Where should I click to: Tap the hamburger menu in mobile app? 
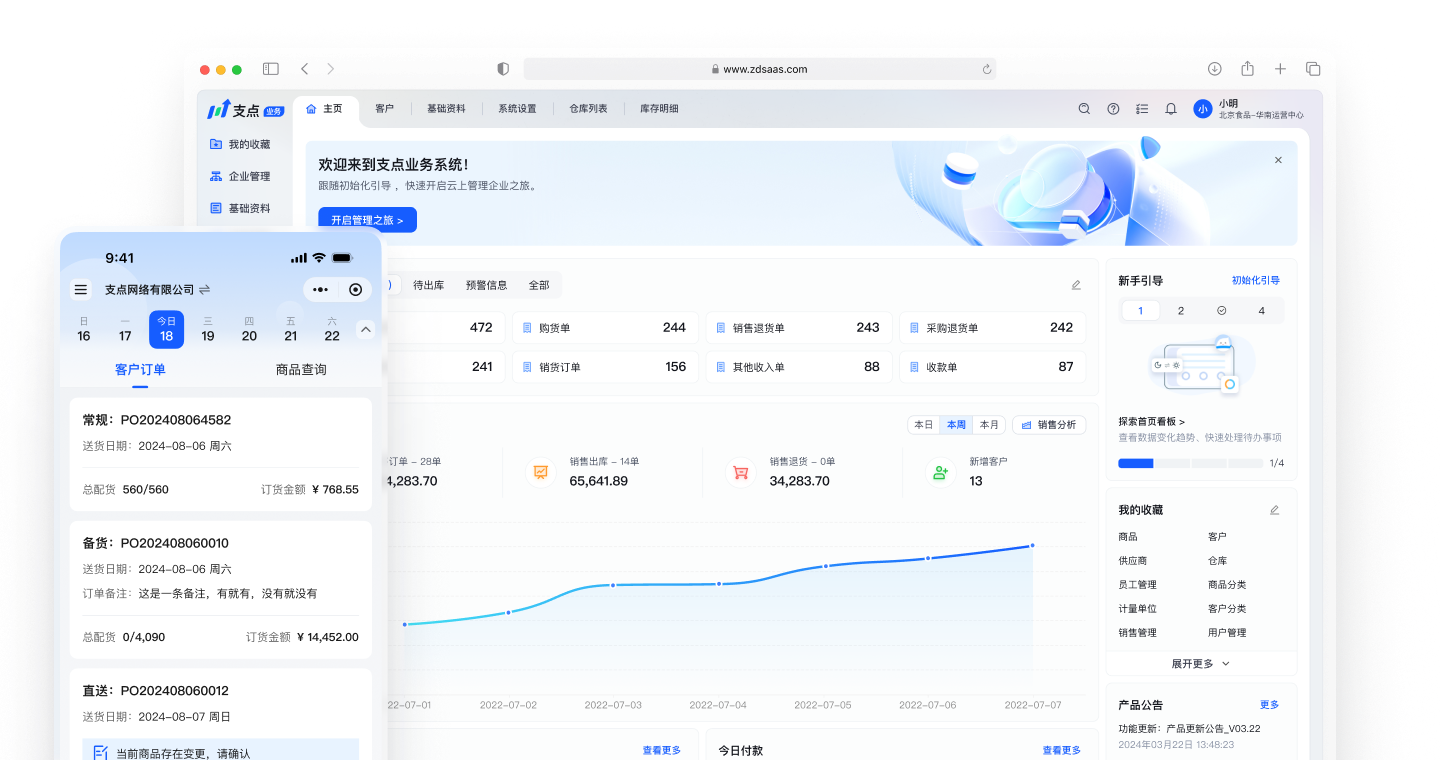click(x=81, y=290)
